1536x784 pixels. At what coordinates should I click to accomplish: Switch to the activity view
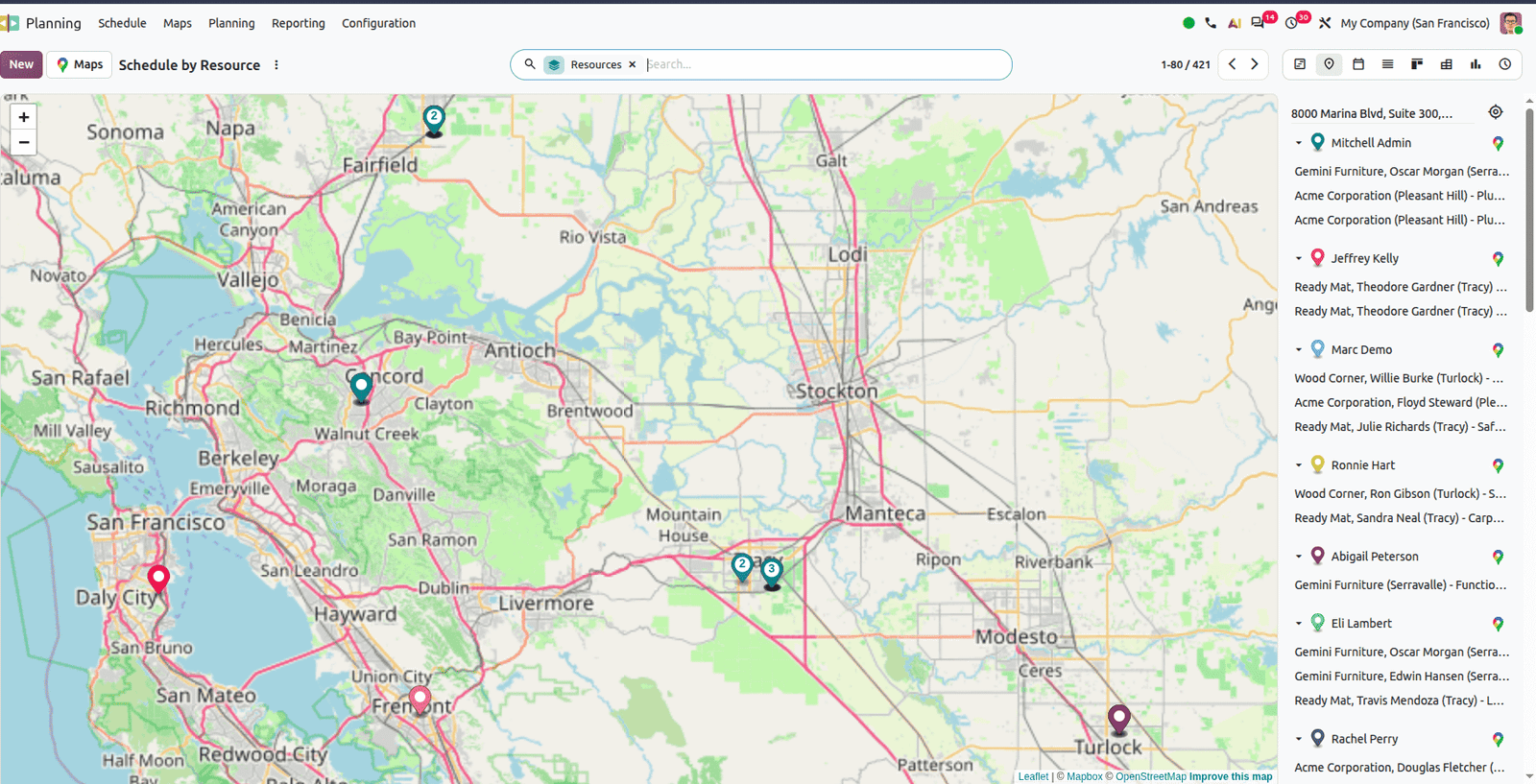tap(1505, 64)
